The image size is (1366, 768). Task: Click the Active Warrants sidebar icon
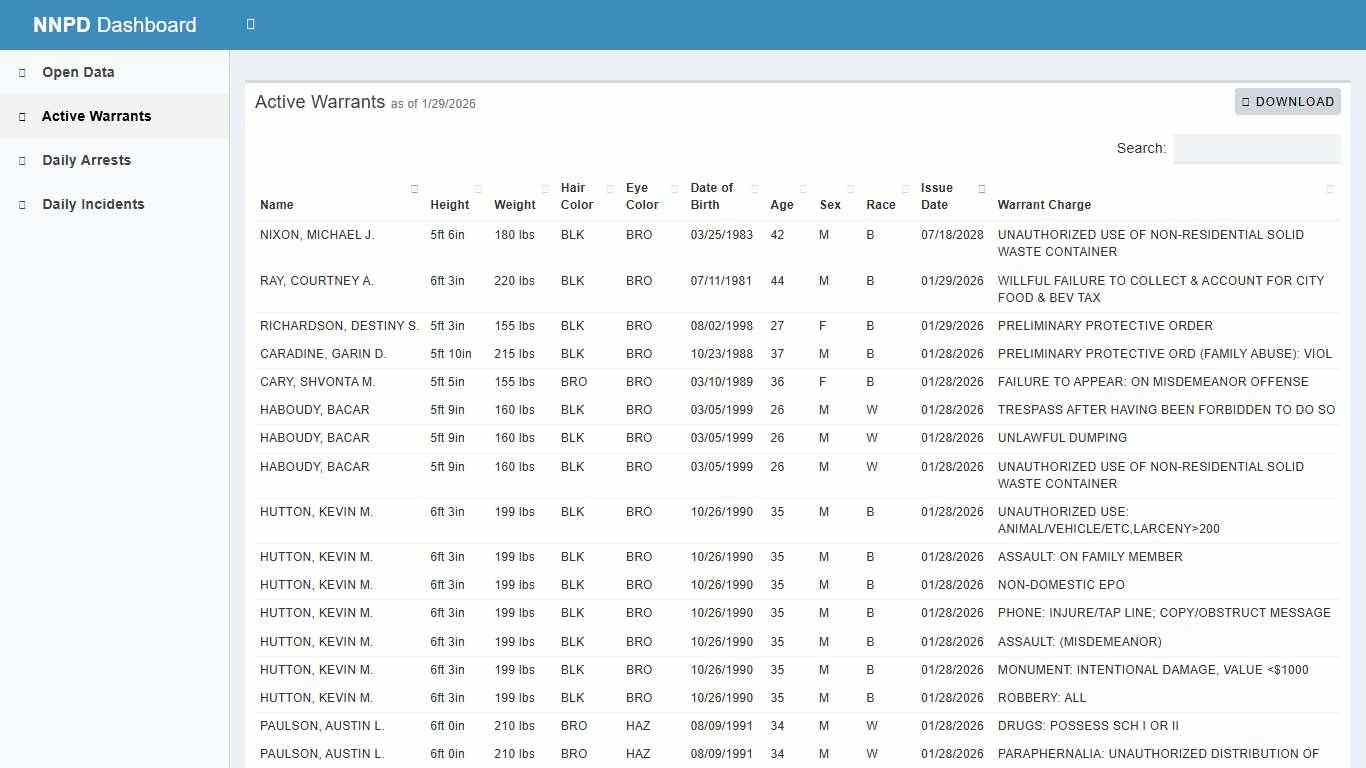coord(21,116)
